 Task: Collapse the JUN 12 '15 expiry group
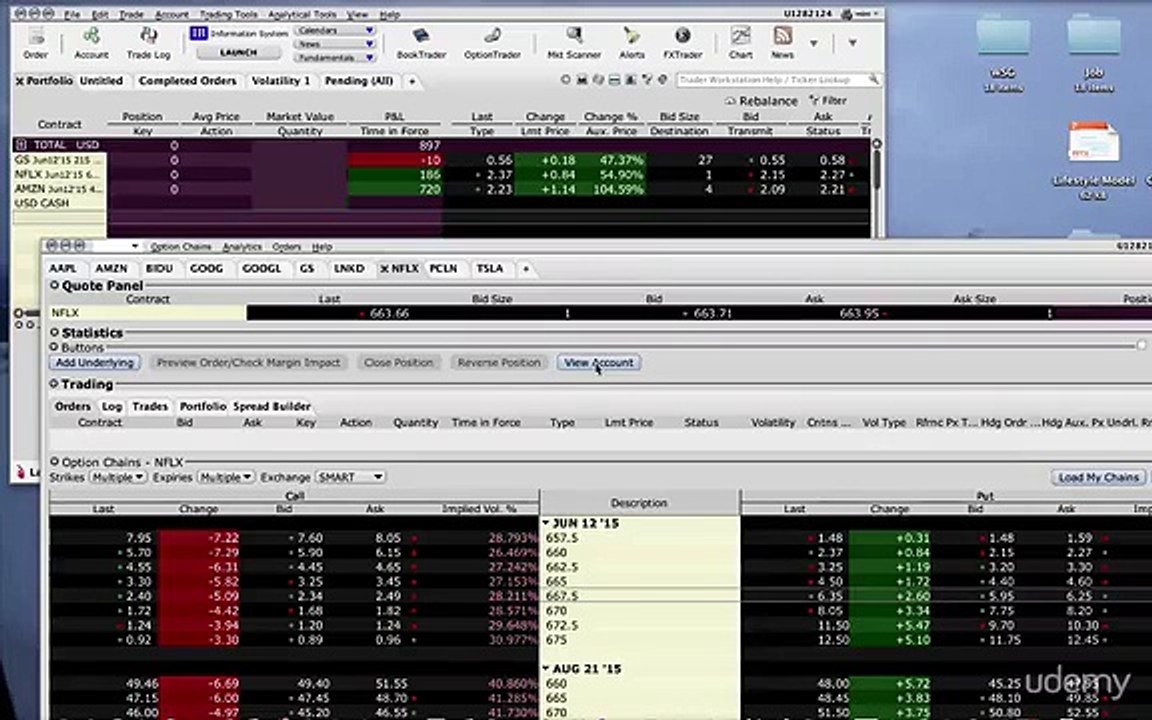546,523
